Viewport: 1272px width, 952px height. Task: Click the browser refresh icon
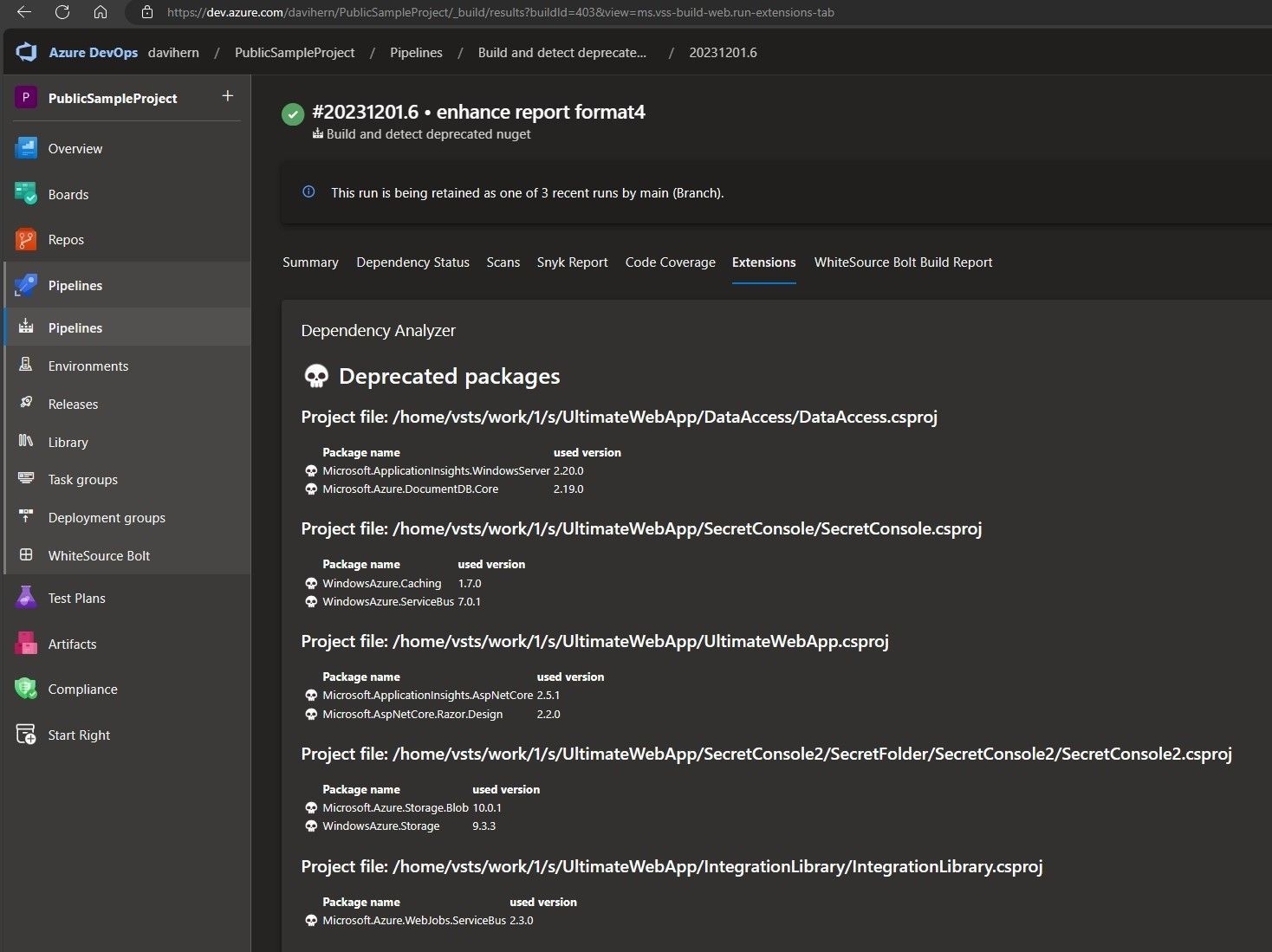tap(61, 12)
